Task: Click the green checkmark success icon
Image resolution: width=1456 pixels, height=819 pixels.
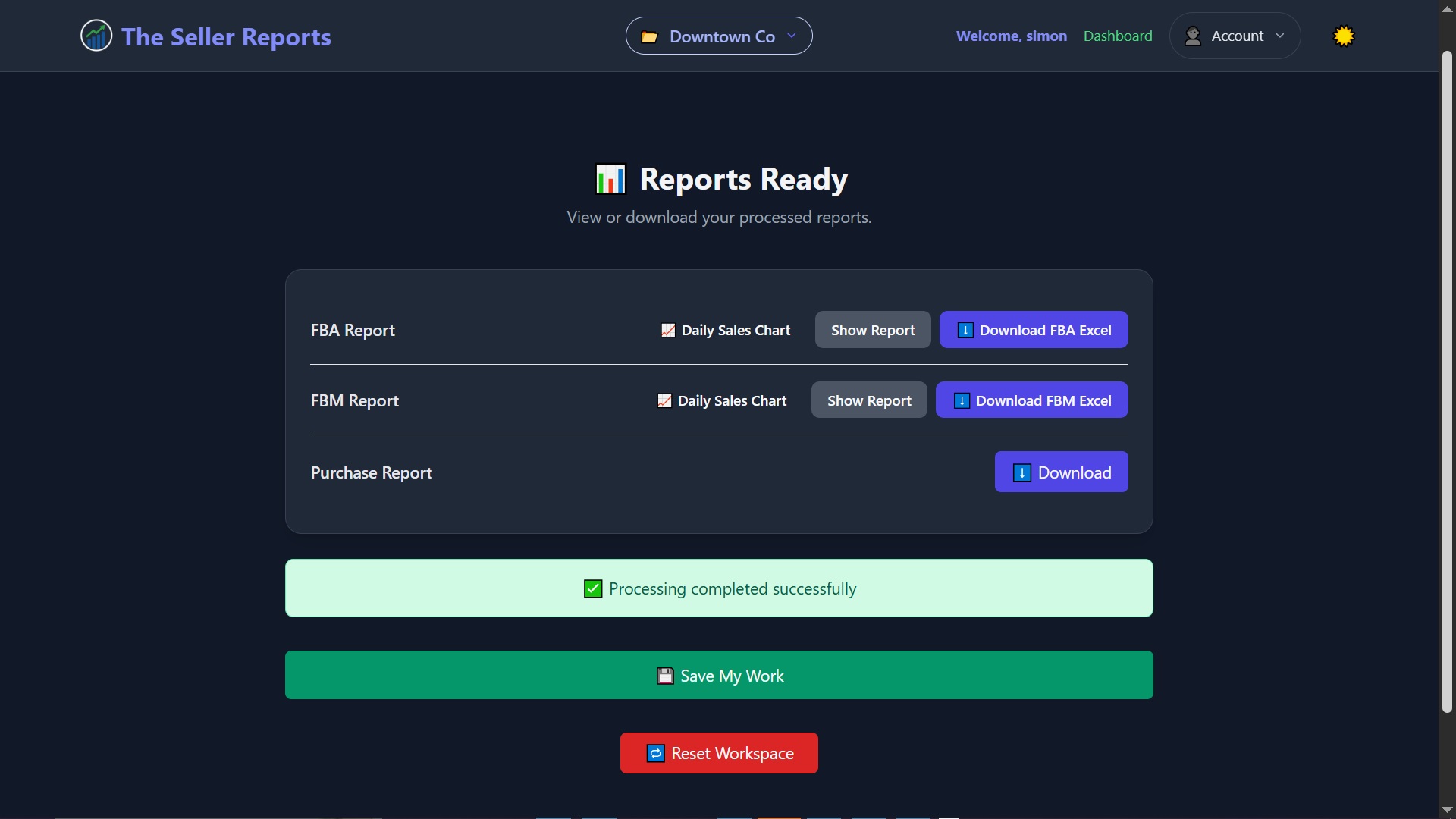Action: click(x=593, y=588)
